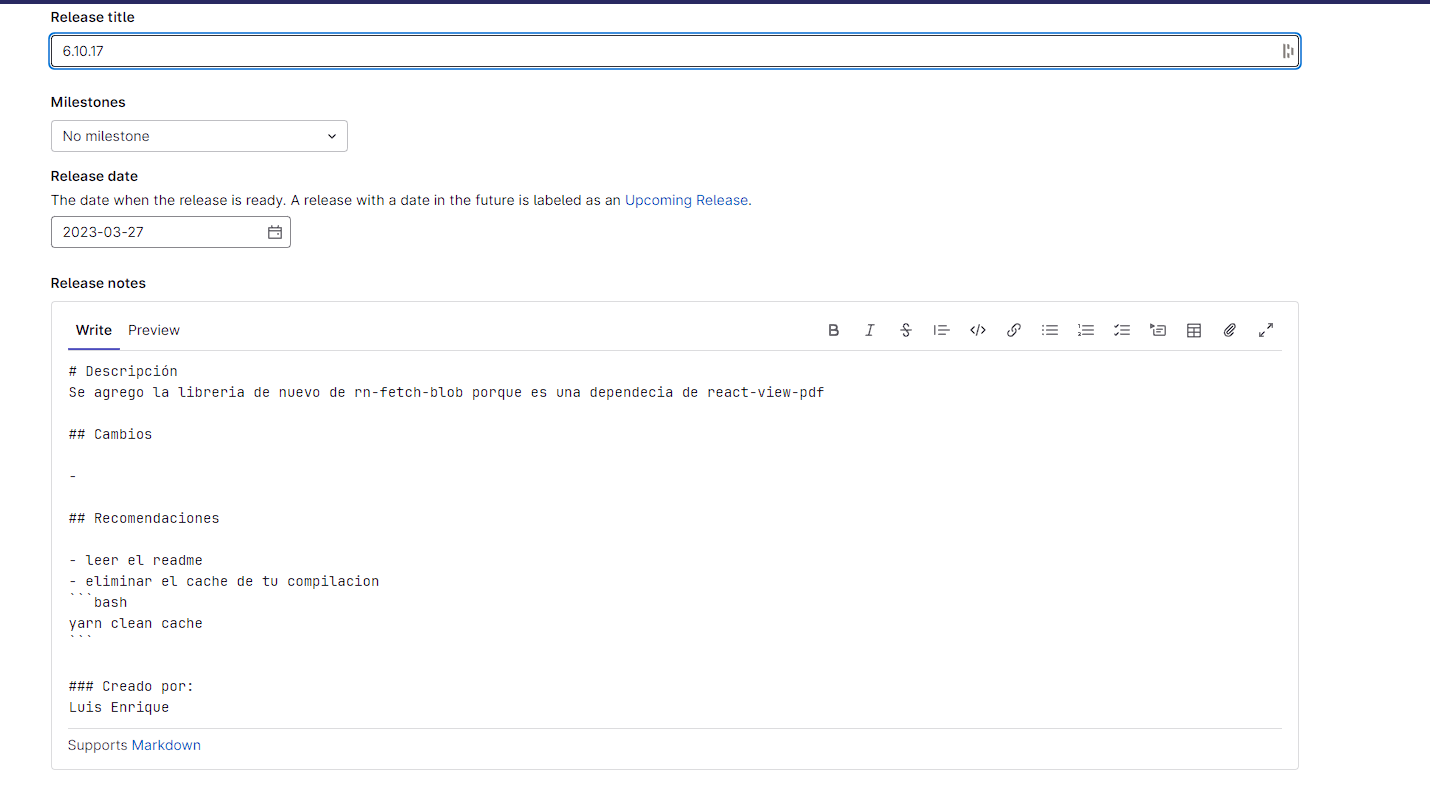Add a numbered list to notes
1430x796 pixels.
pos(1086,330)
